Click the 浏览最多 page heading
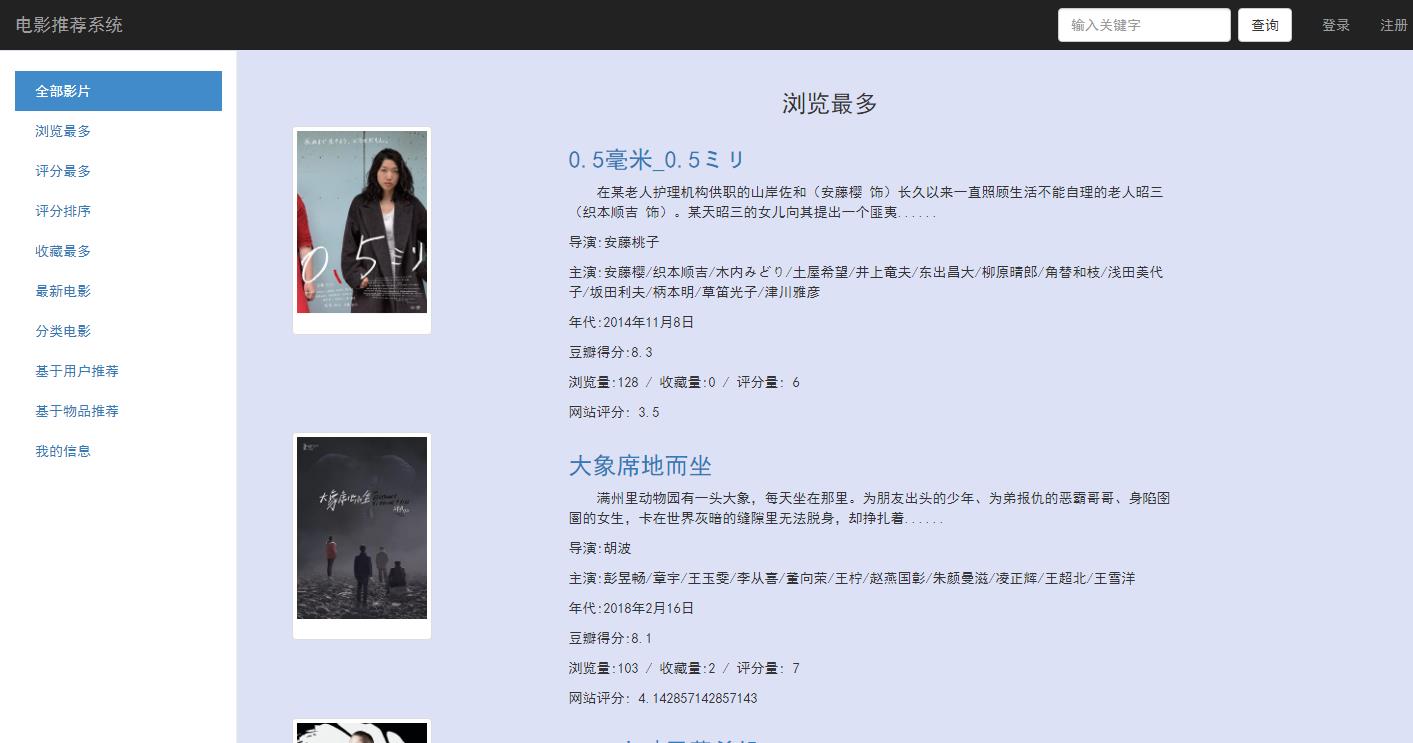Image resolution: width=1413 pixels, height=743 pixels. [830, 104]
